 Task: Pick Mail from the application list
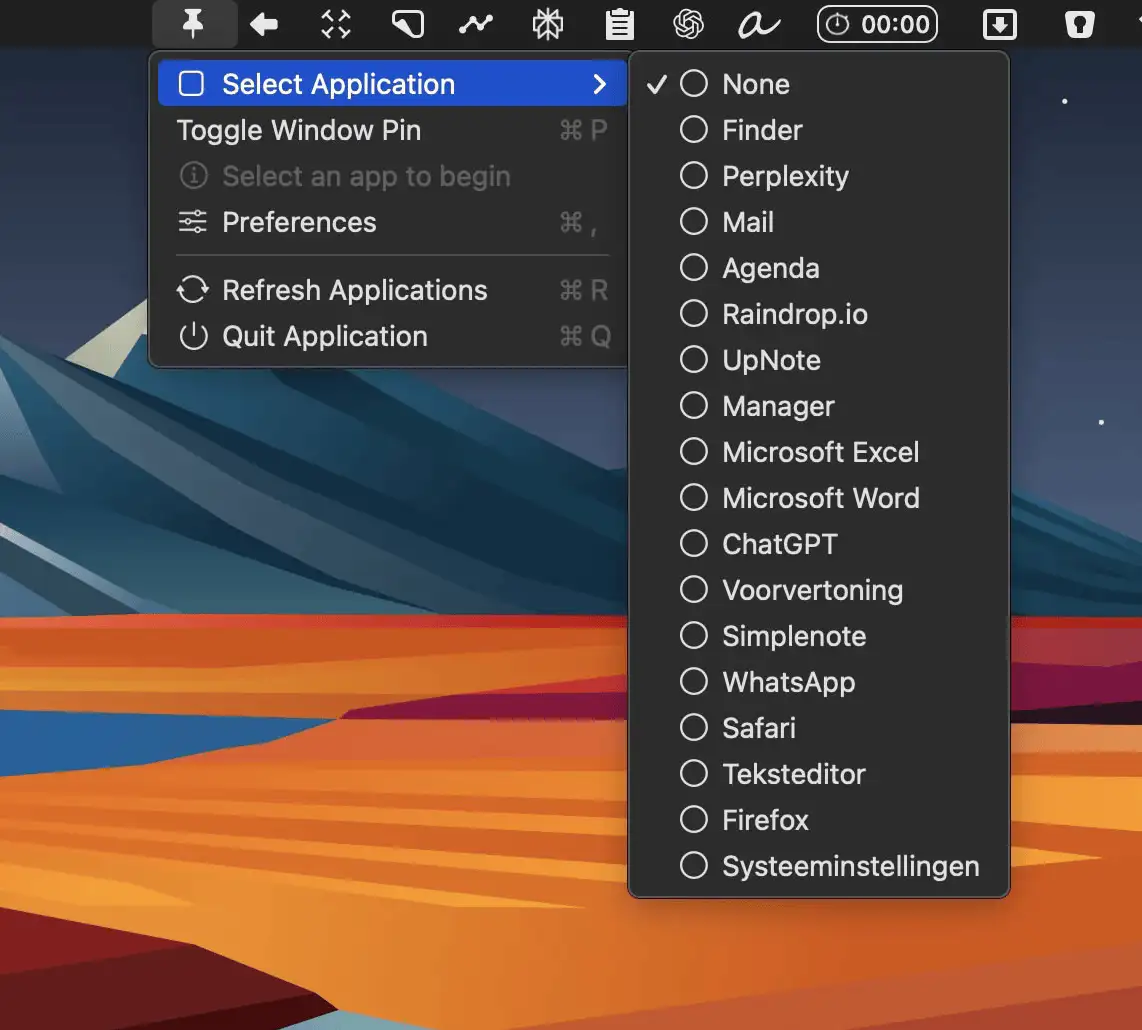[819, 221]
